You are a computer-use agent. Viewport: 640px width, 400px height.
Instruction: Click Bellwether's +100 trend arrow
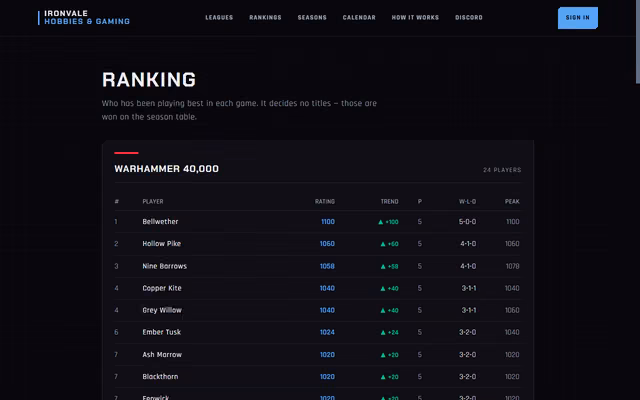tap(389, 222)
